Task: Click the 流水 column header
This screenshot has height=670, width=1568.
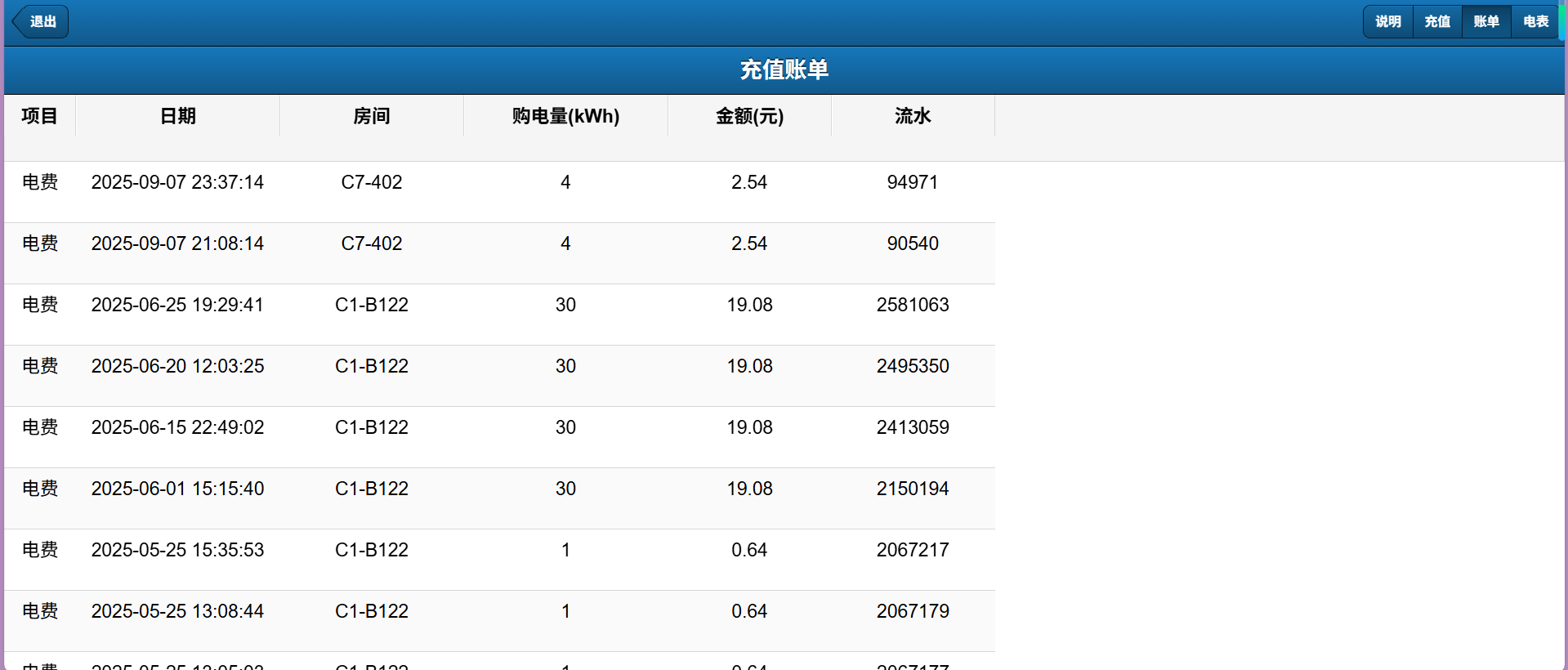Action: click(913, 116)
